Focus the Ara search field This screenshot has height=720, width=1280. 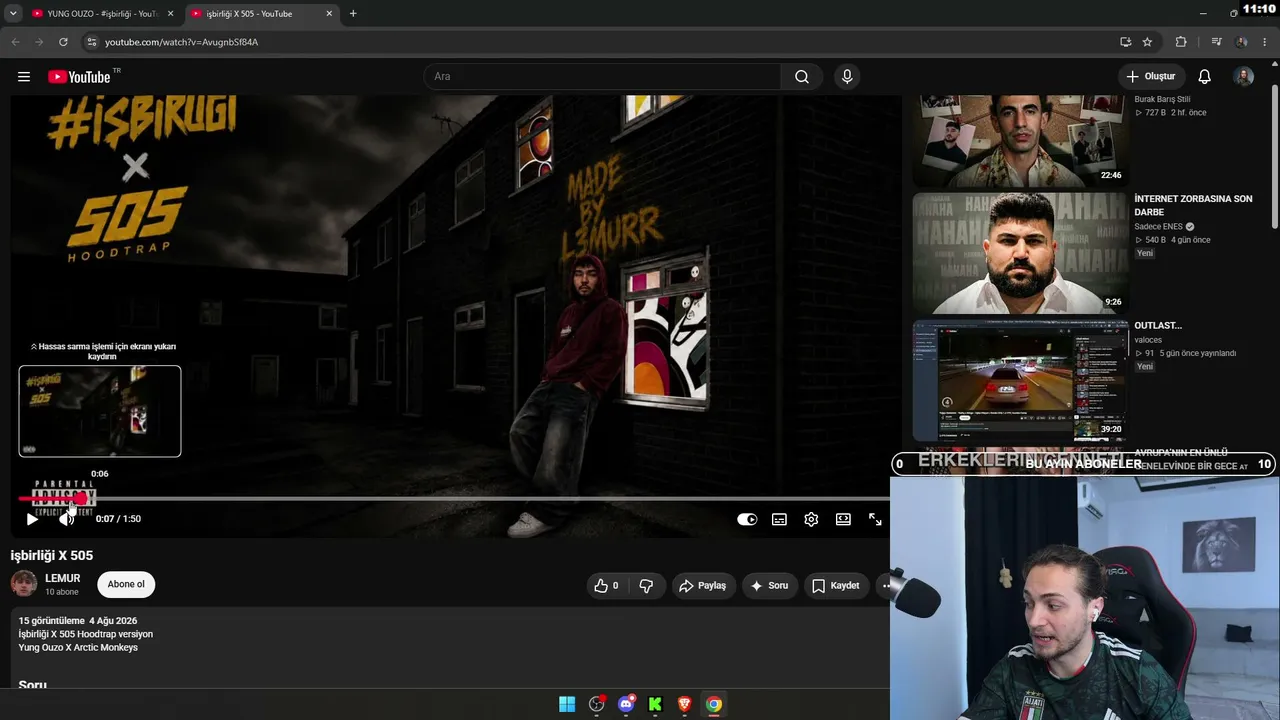tap(604, 77)
